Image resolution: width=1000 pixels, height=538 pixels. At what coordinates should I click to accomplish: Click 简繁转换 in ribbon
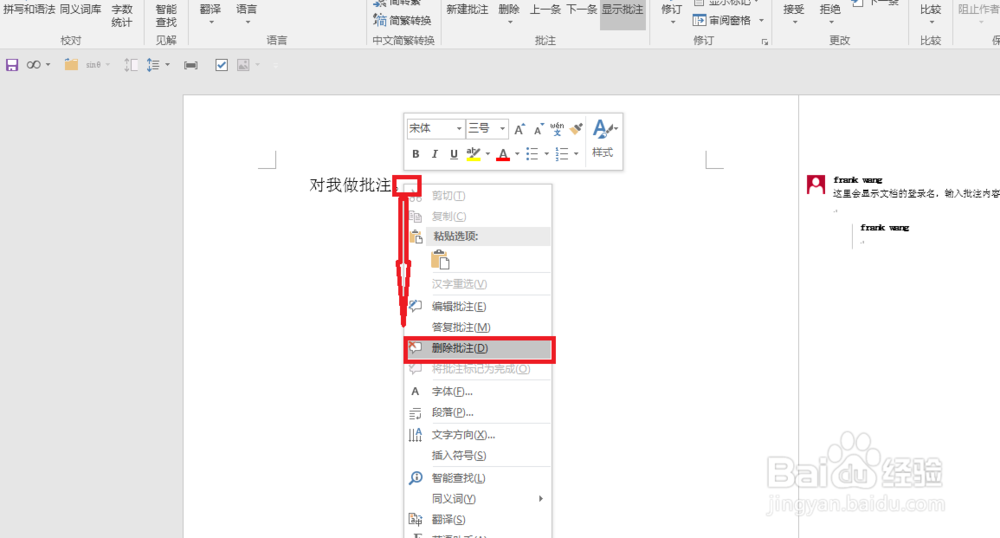(402, 20)
